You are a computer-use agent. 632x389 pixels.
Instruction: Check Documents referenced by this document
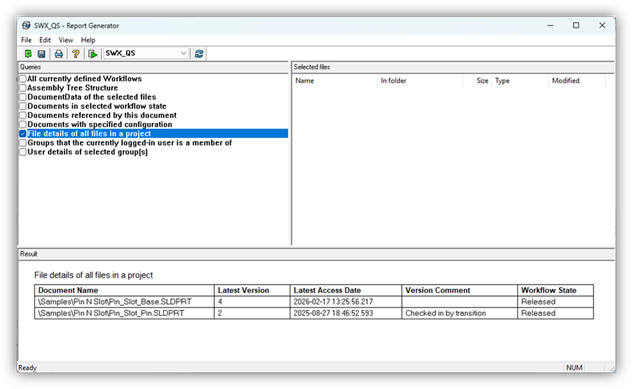pyautogui.click(x=23, y=115)
